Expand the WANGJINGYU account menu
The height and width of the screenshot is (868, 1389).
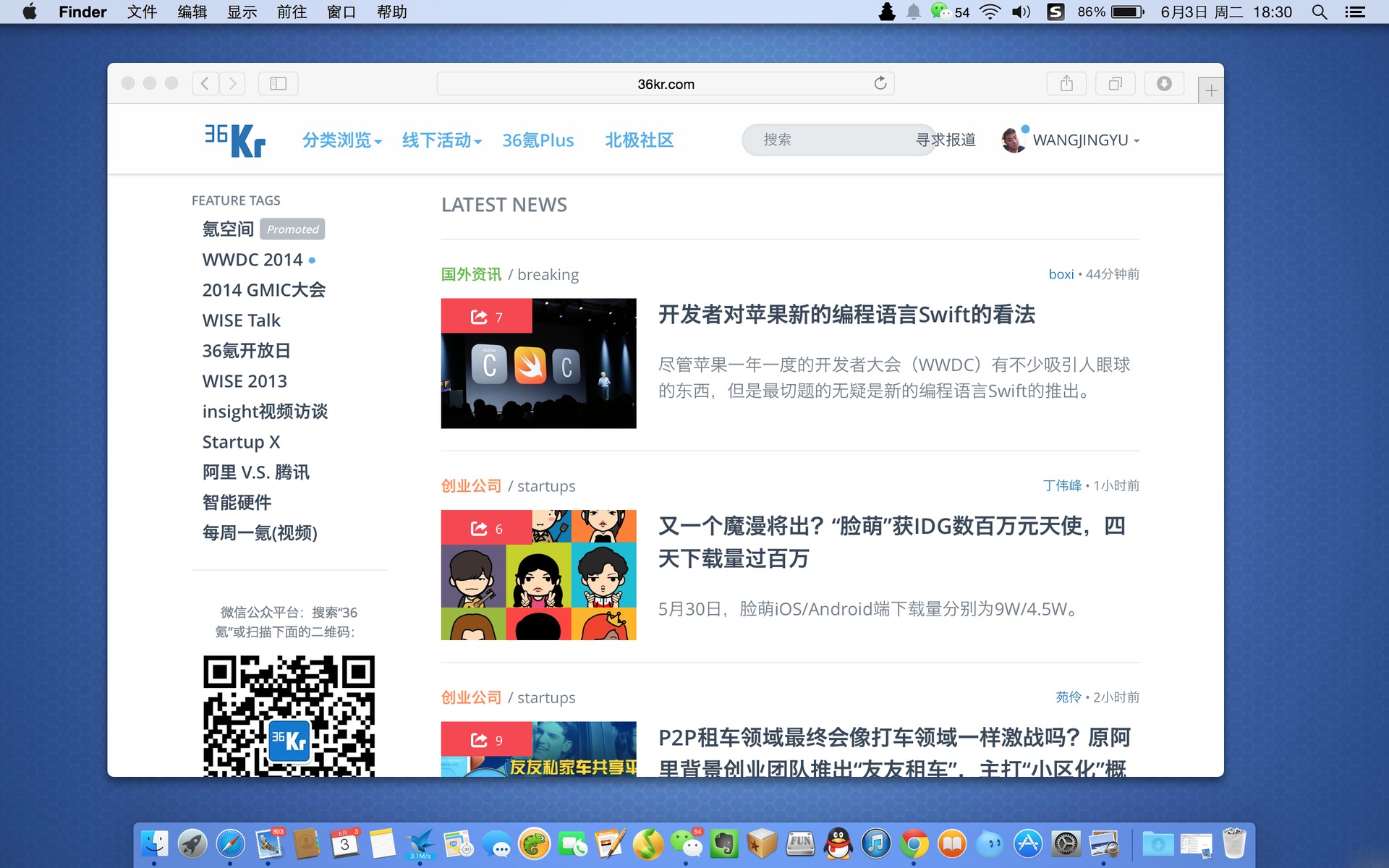(x=1086, y=140)
